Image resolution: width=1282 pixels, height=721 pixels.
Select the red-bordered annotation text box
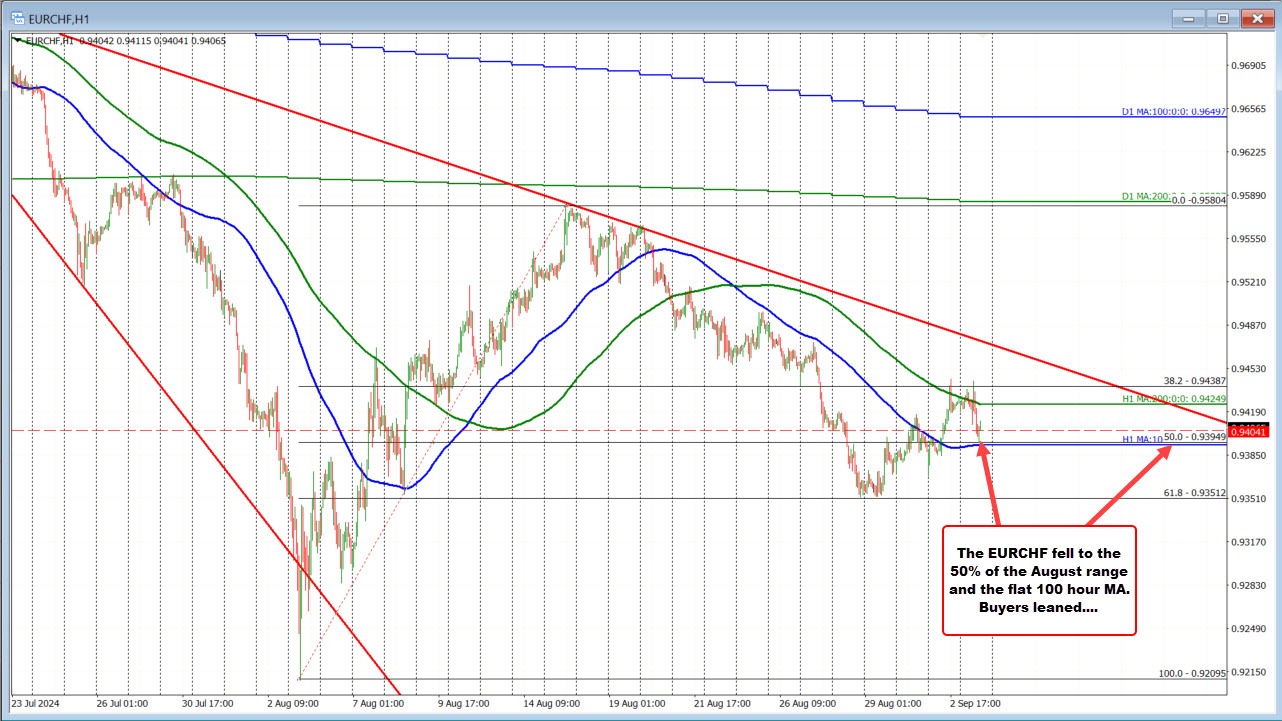(x=1039, y=580)
